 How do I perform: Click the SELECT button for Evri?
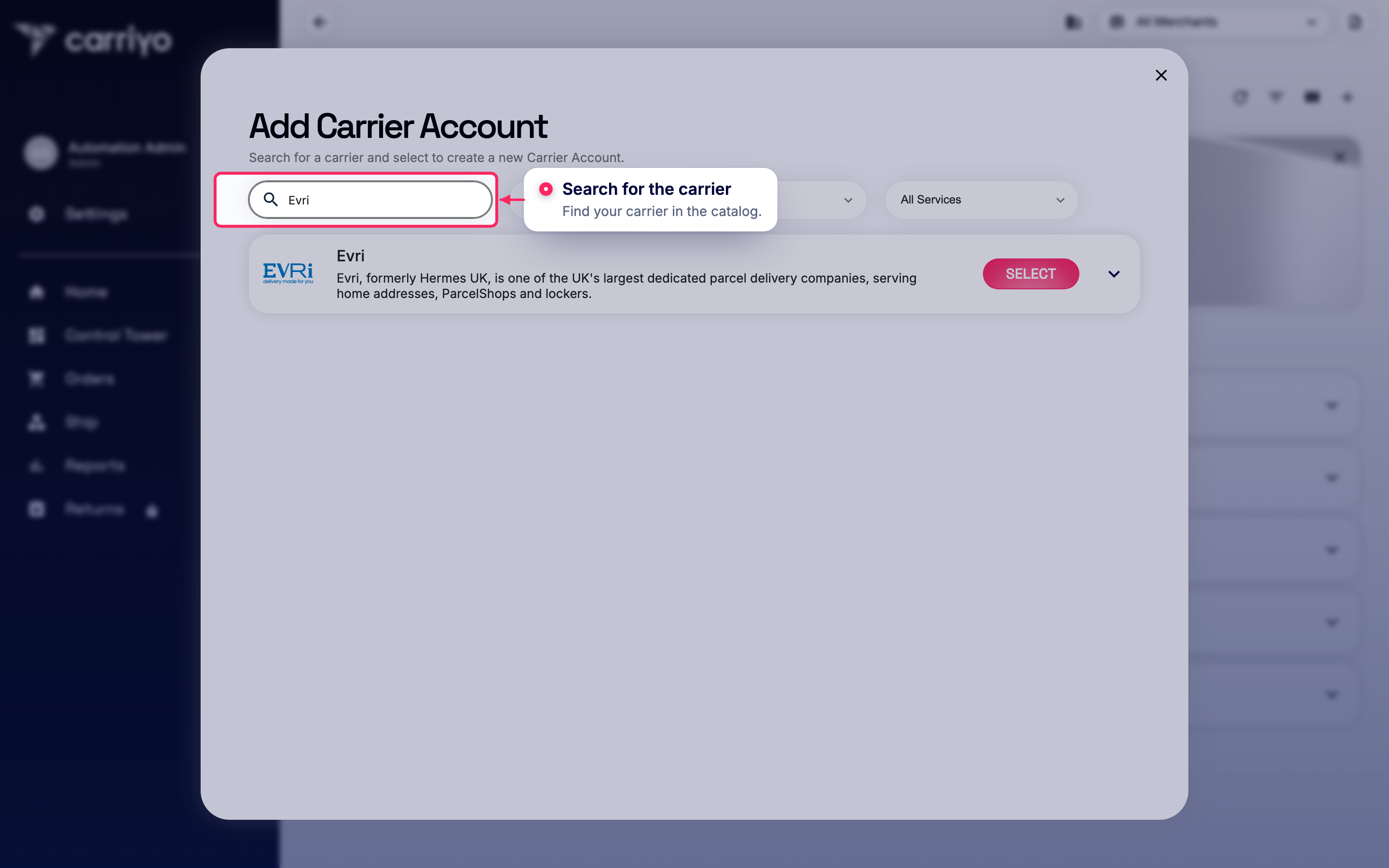click(1030, 274)
